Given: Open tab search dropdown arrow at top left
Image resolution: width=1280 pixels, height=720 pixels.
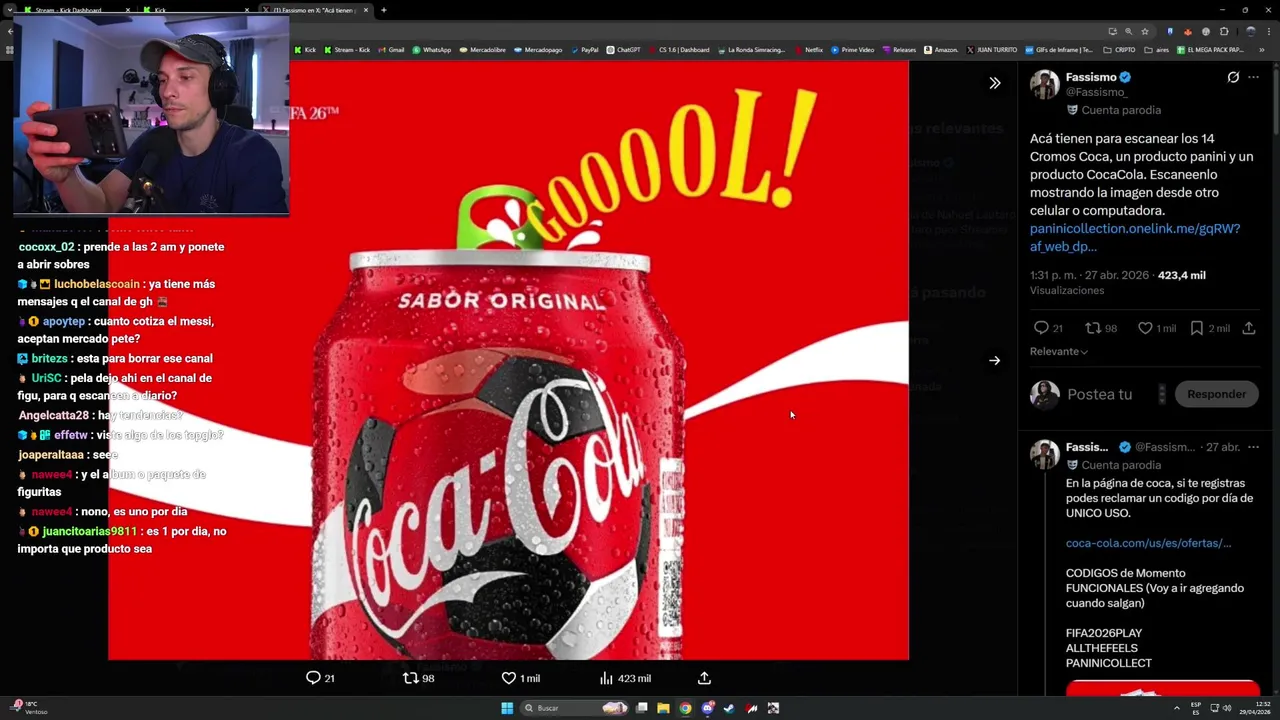Looking at the screenshot, I should 10,10.
